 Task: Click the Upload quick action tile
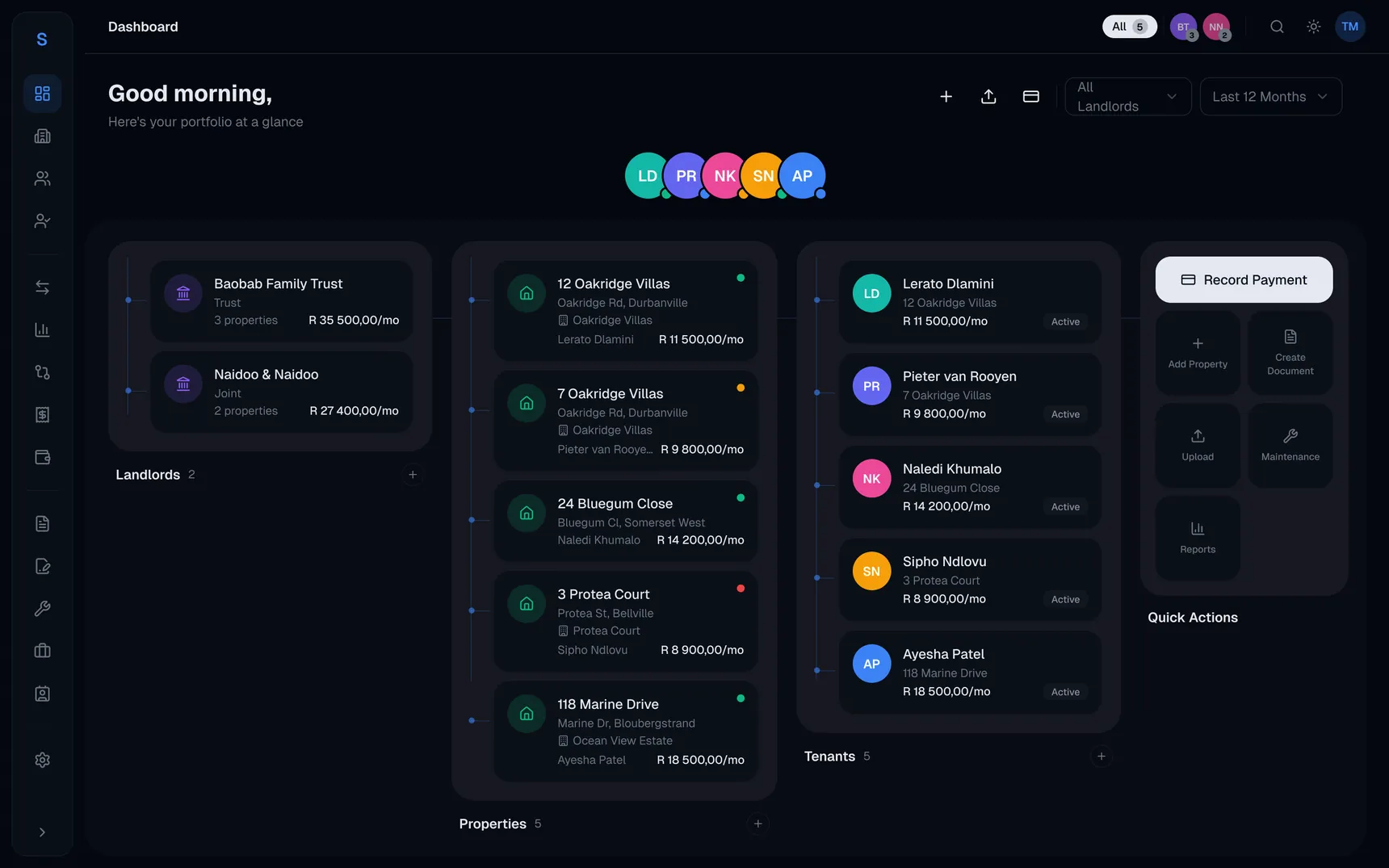pos(1198,446)
